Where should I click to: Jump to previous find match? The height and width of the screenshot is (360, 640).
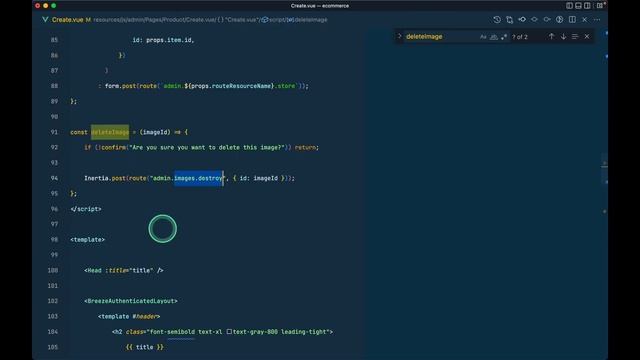click(x=551, y=37)
